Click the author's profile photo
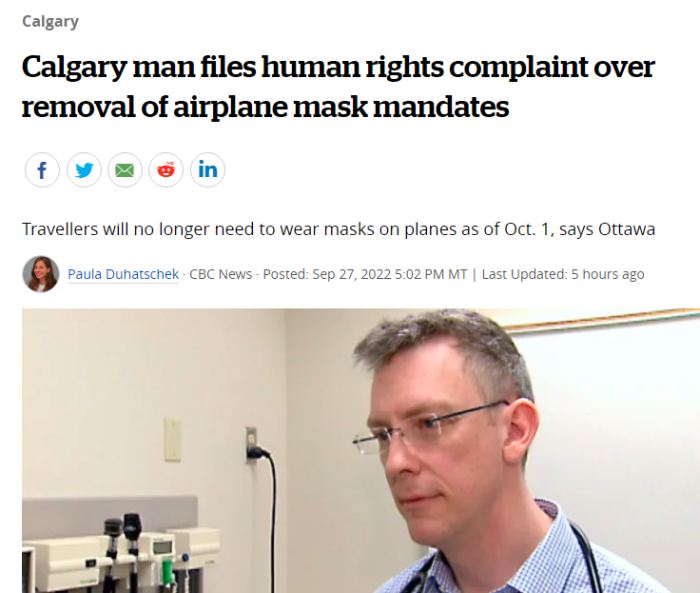 (x=41, y=274)
